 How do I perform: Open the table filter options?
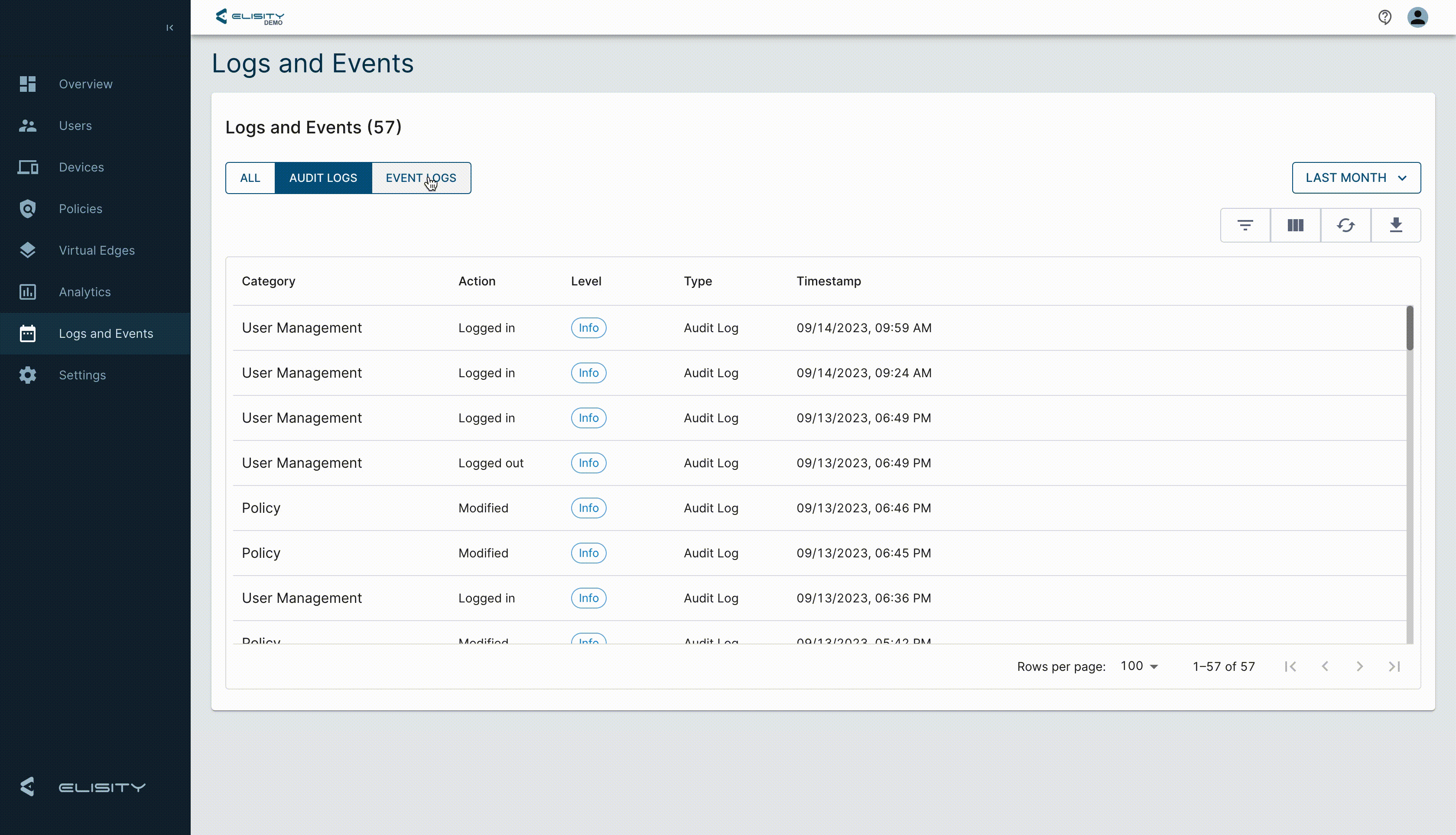(x=1245, y=225)
